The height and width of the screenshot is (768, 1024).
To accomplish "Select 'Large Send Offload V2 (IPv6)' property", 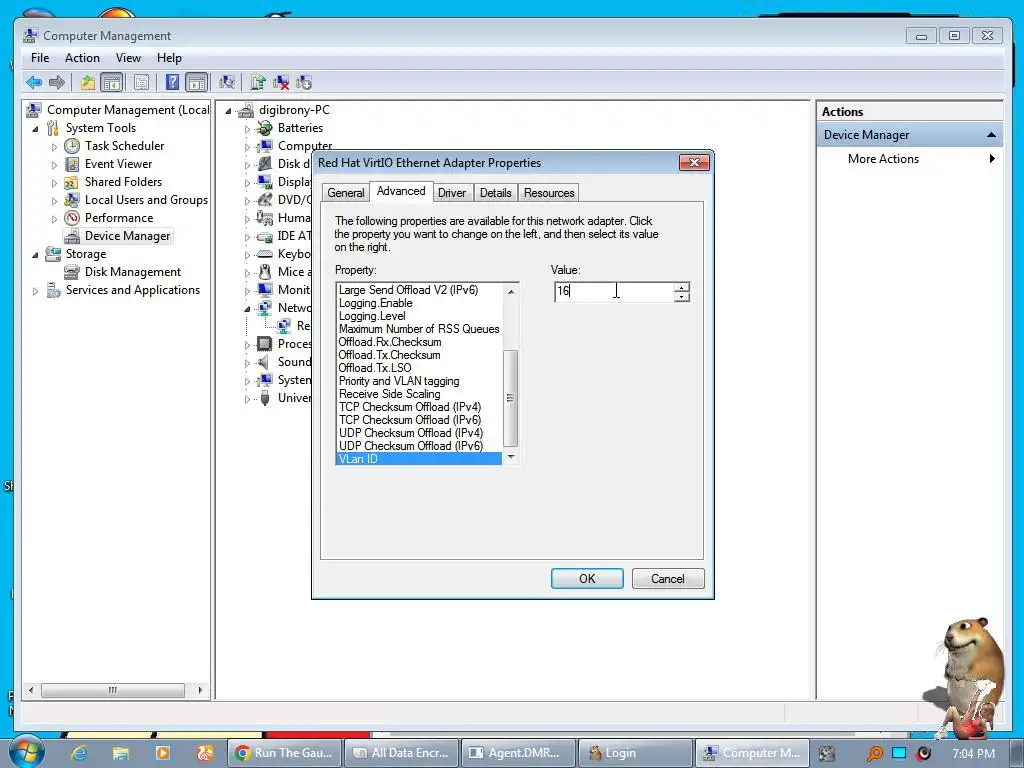I will [x=409, y=290].
